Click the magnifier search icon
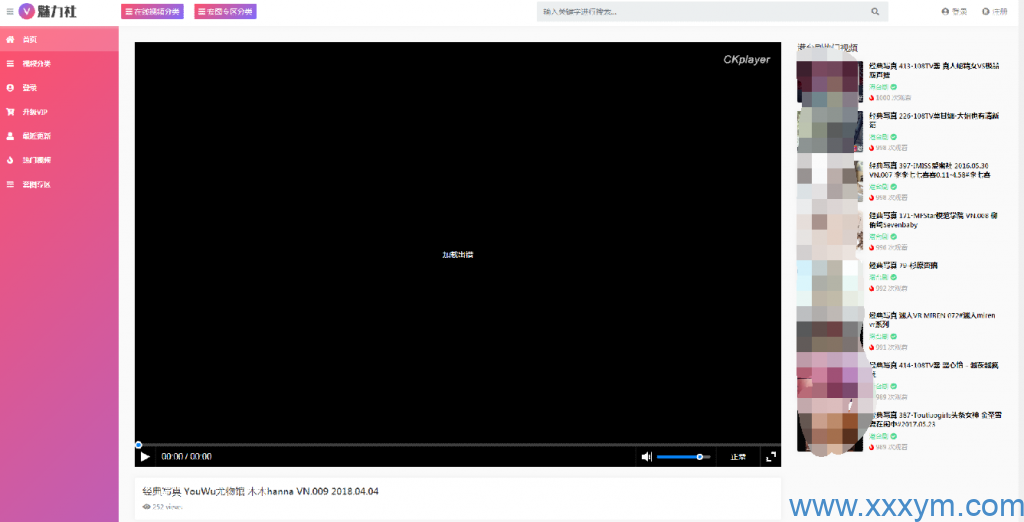 (x=875, y=12)
